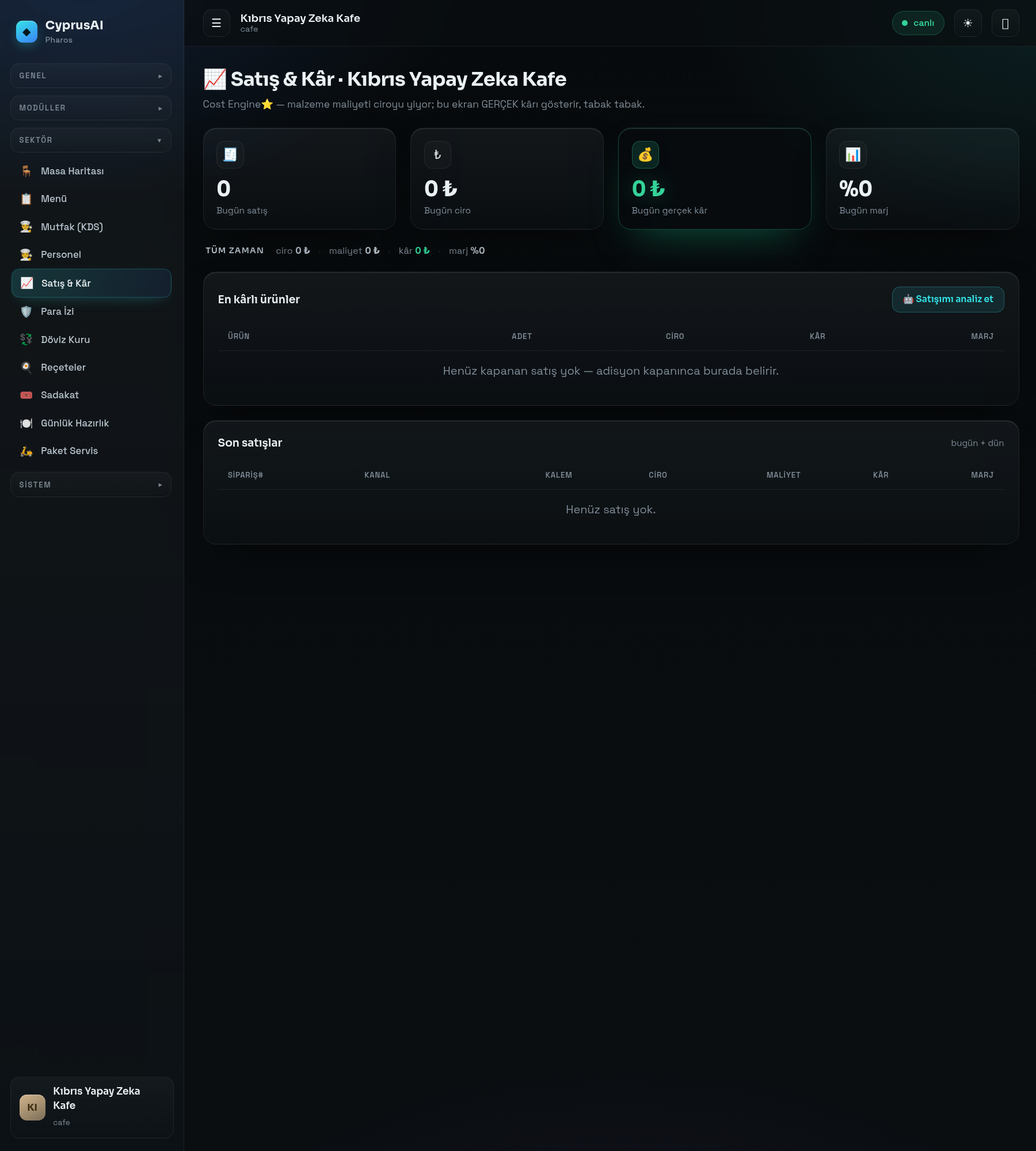Collapse the SEKTÖR sidebar section
Viewport: 1036px width, 1151px height.
point(91,140)
